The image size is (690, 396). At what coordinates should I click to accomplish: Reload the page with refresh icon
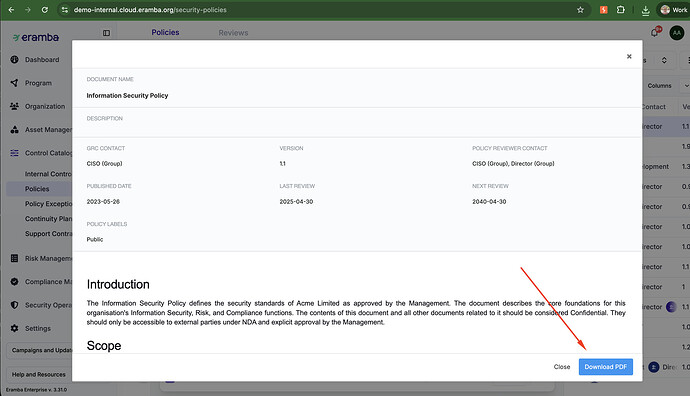point(45,10)
